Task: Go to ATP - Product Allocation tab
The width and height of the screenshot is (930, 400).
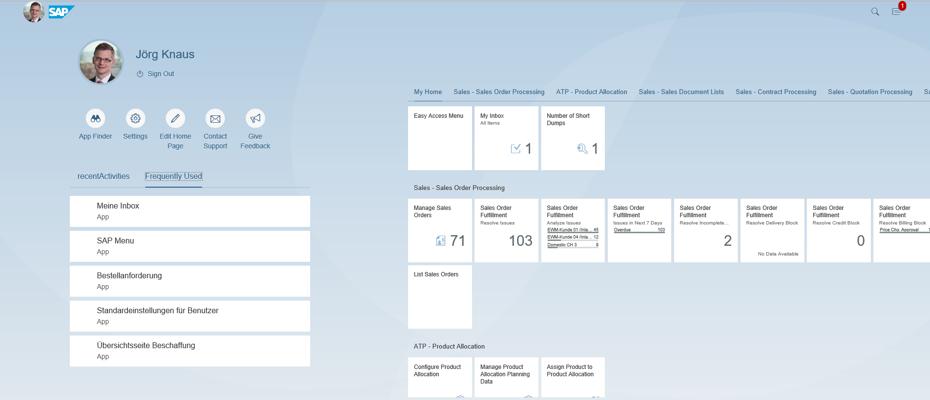Action: (591, 92)
